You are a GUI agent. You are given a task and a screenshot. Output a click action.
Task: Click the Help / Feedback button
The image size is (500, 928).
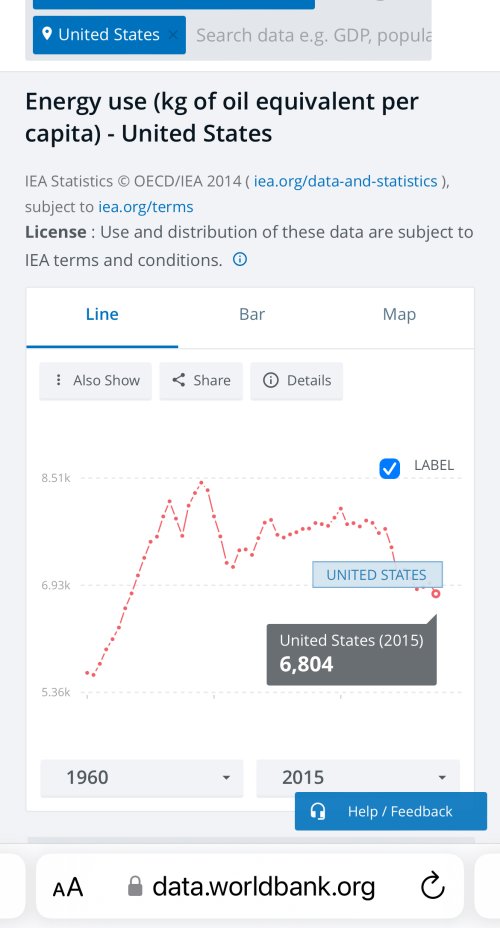point(391,811)
